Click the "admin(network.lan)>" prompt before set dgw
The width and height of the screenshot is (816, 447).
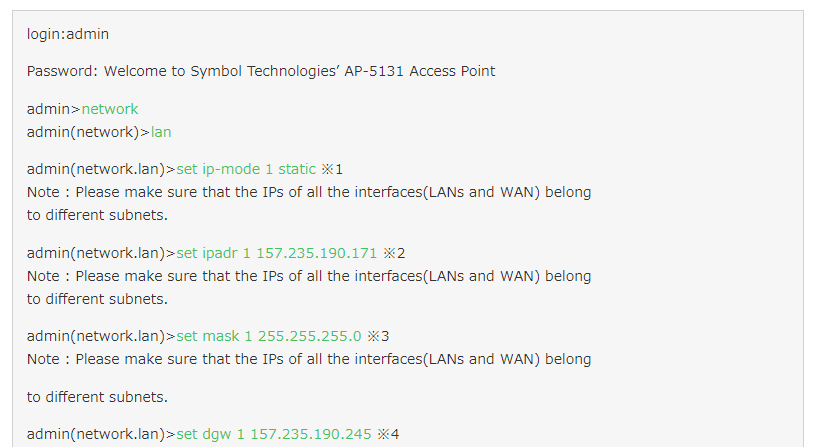tap(101, 434)
